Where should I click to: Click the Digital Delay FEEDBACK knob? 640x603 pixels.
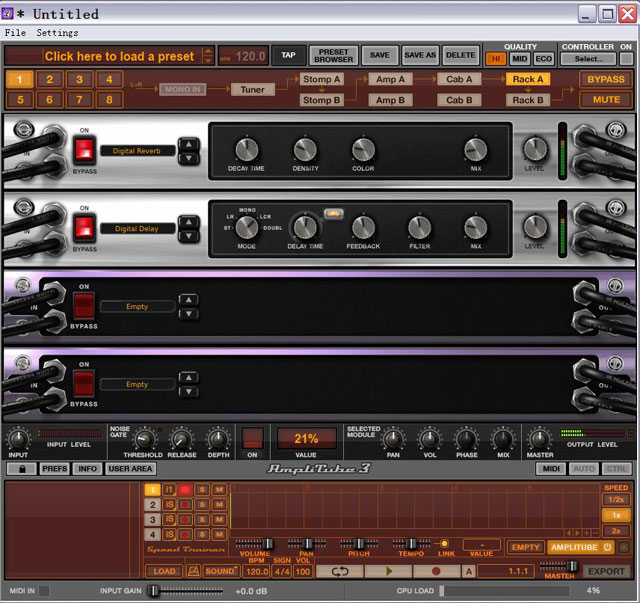coord(363,227)
